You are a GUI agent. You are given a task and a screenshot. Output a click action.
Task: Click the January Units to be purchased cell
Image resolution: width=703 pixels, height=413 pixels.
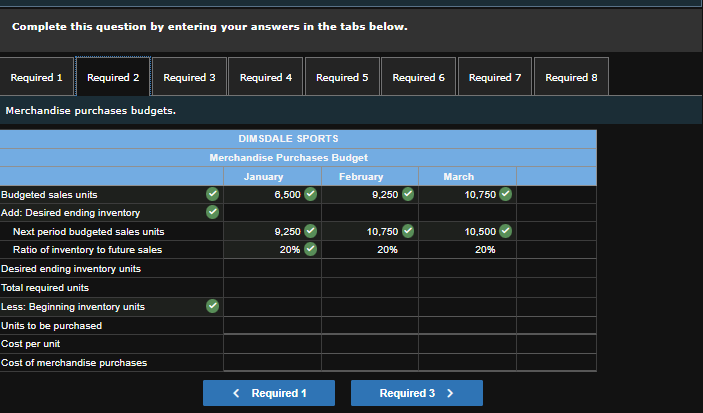pyautogui.click(x=272, y=325)
